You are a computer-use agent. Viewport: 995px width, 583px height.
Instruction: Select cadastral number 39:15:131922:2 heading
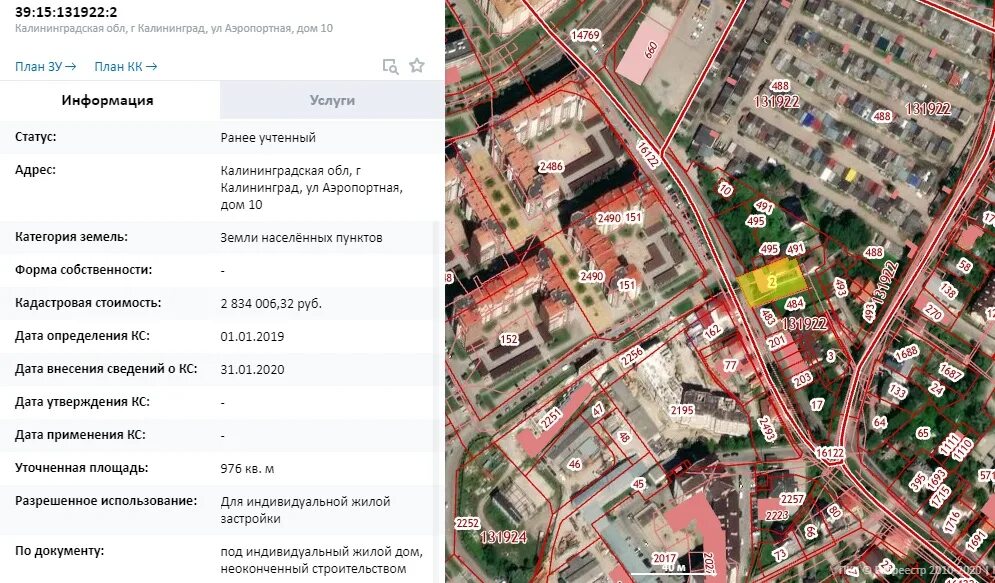click(x=66, y=11)
